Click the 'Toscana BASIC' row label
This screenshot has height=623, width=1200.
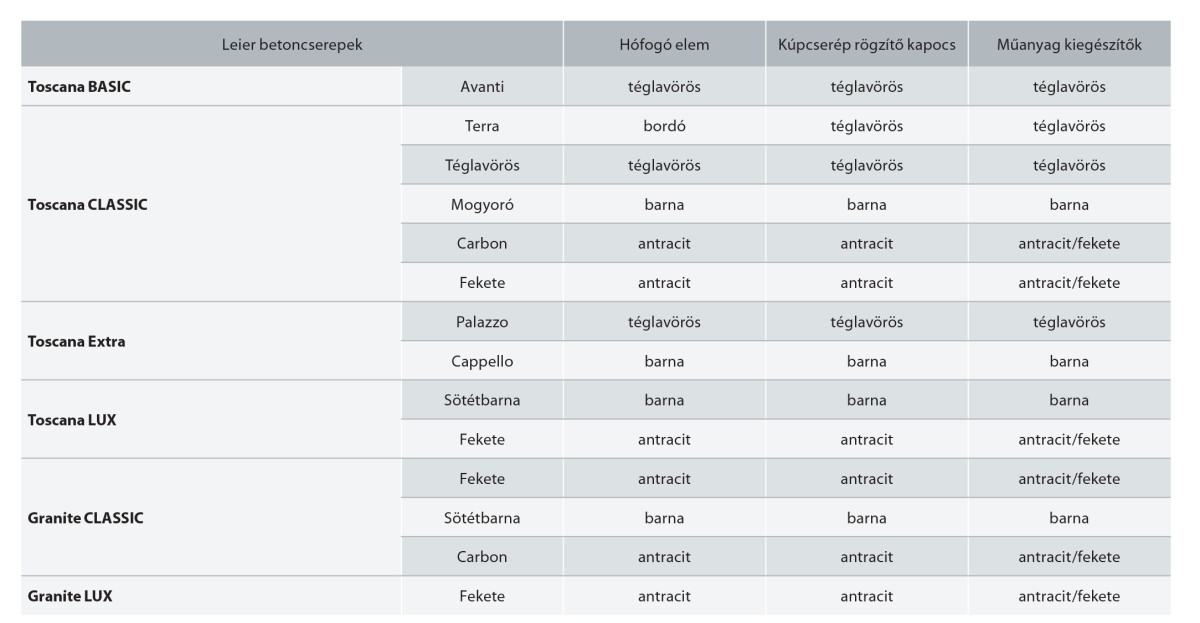pos(79,87)
